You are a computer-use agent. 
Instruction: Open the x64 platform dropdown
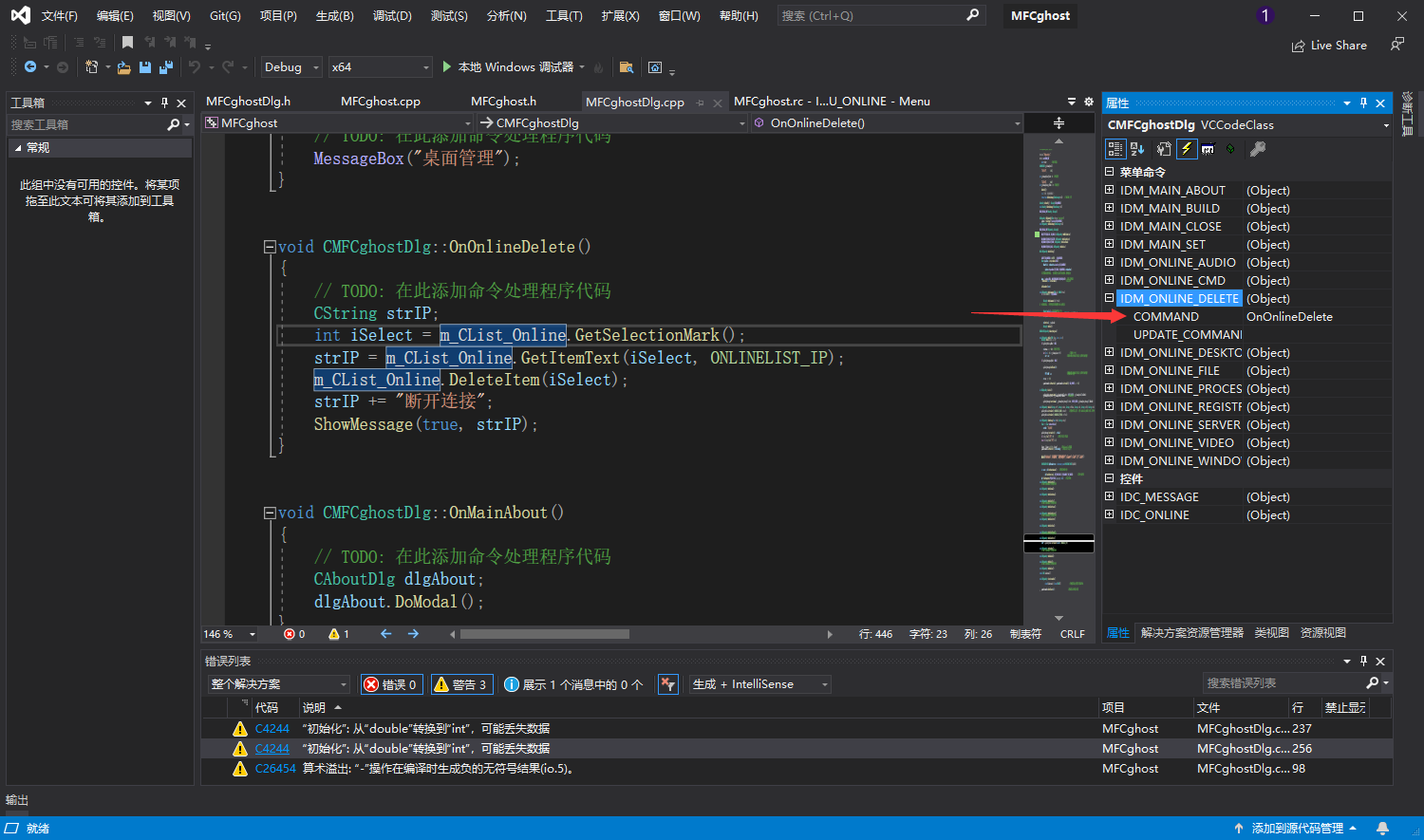pos(380,67)
